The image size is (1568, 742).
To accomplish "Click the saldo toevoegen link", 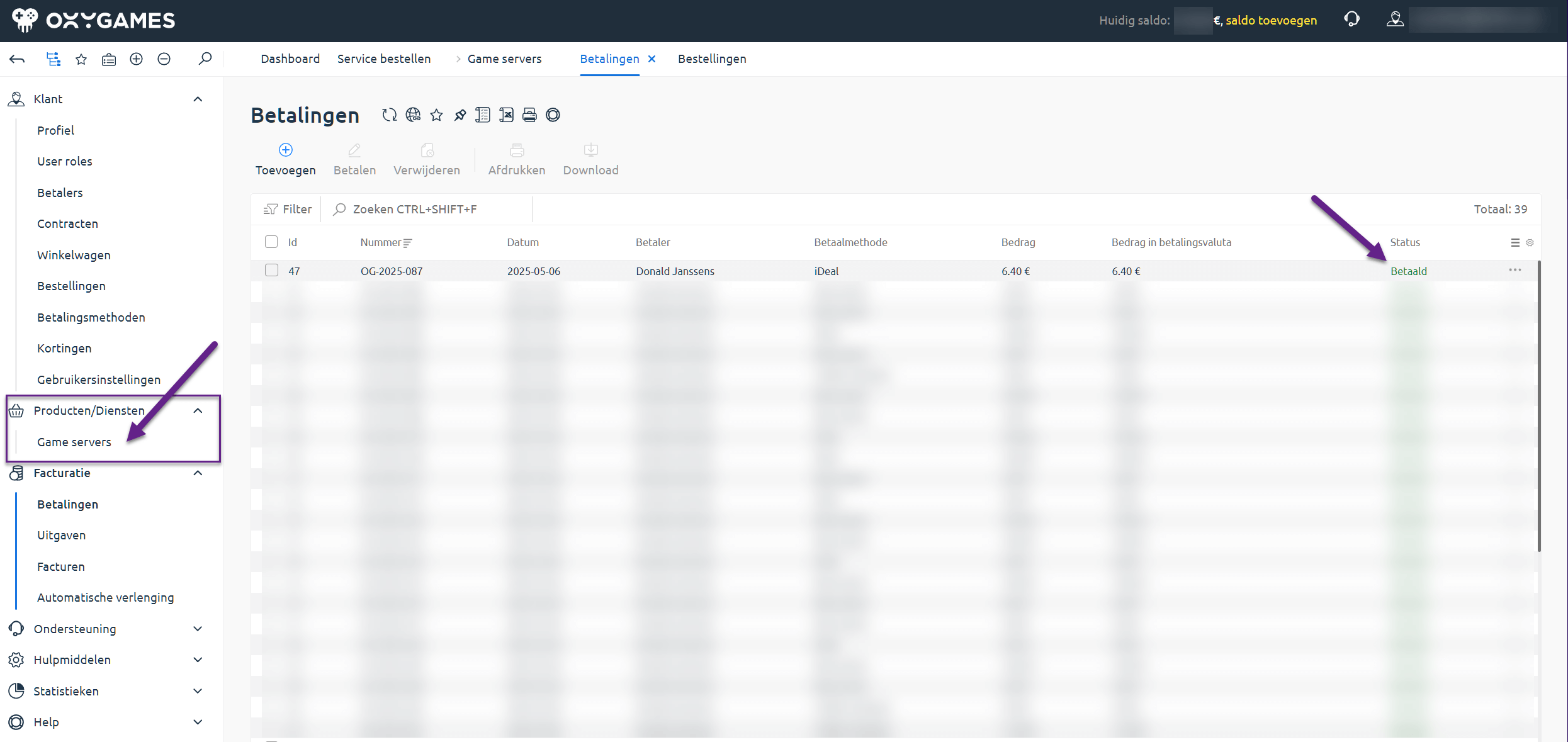I will click(x=1271, y=20).
